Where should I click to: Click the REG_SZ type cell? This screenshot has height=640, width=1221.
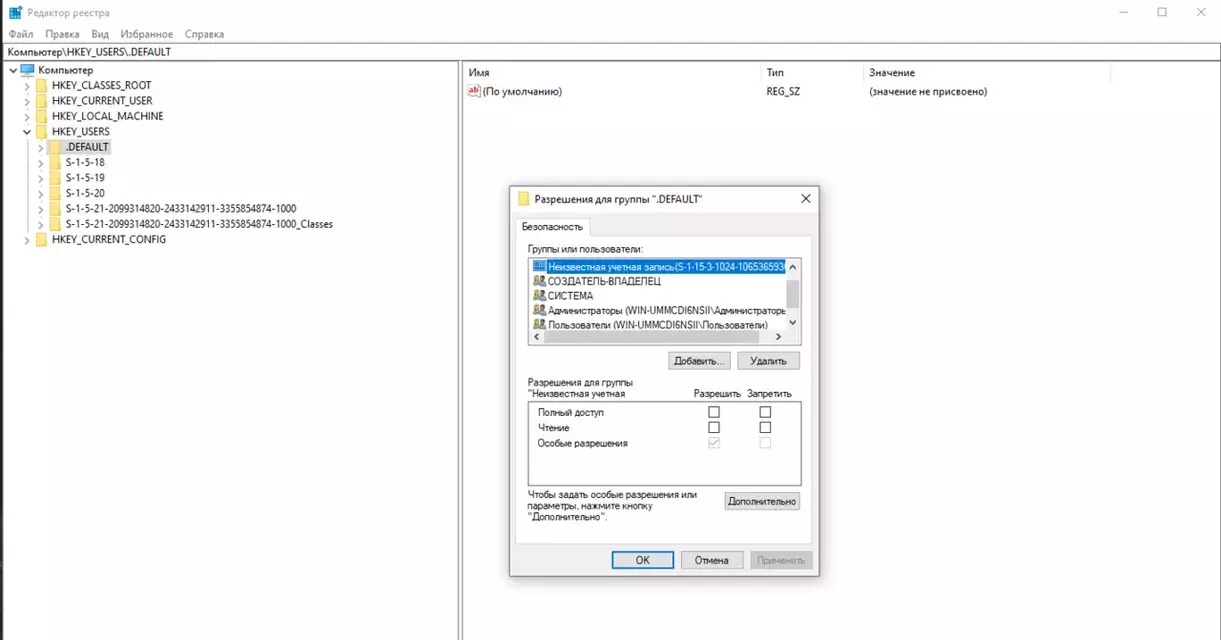point(783,91)
